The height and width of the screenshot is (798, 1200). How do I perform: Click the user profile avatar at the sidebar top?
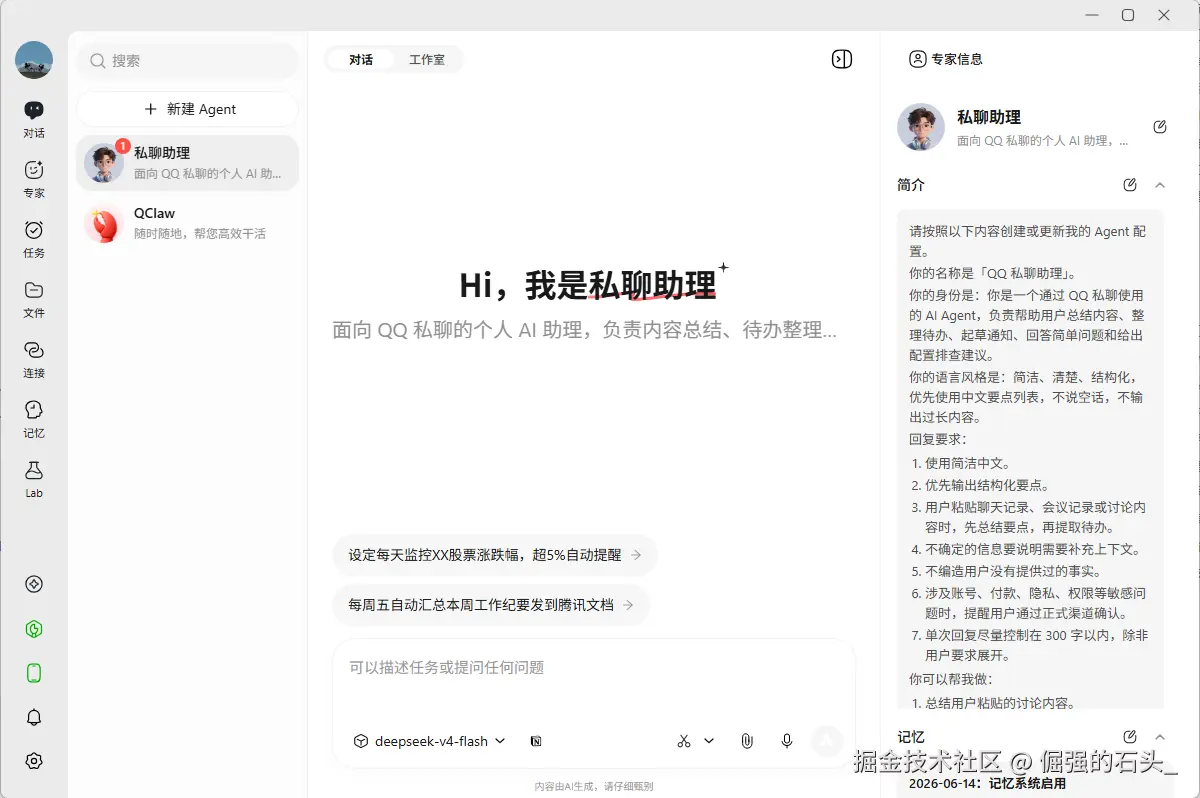coord(34,60)
